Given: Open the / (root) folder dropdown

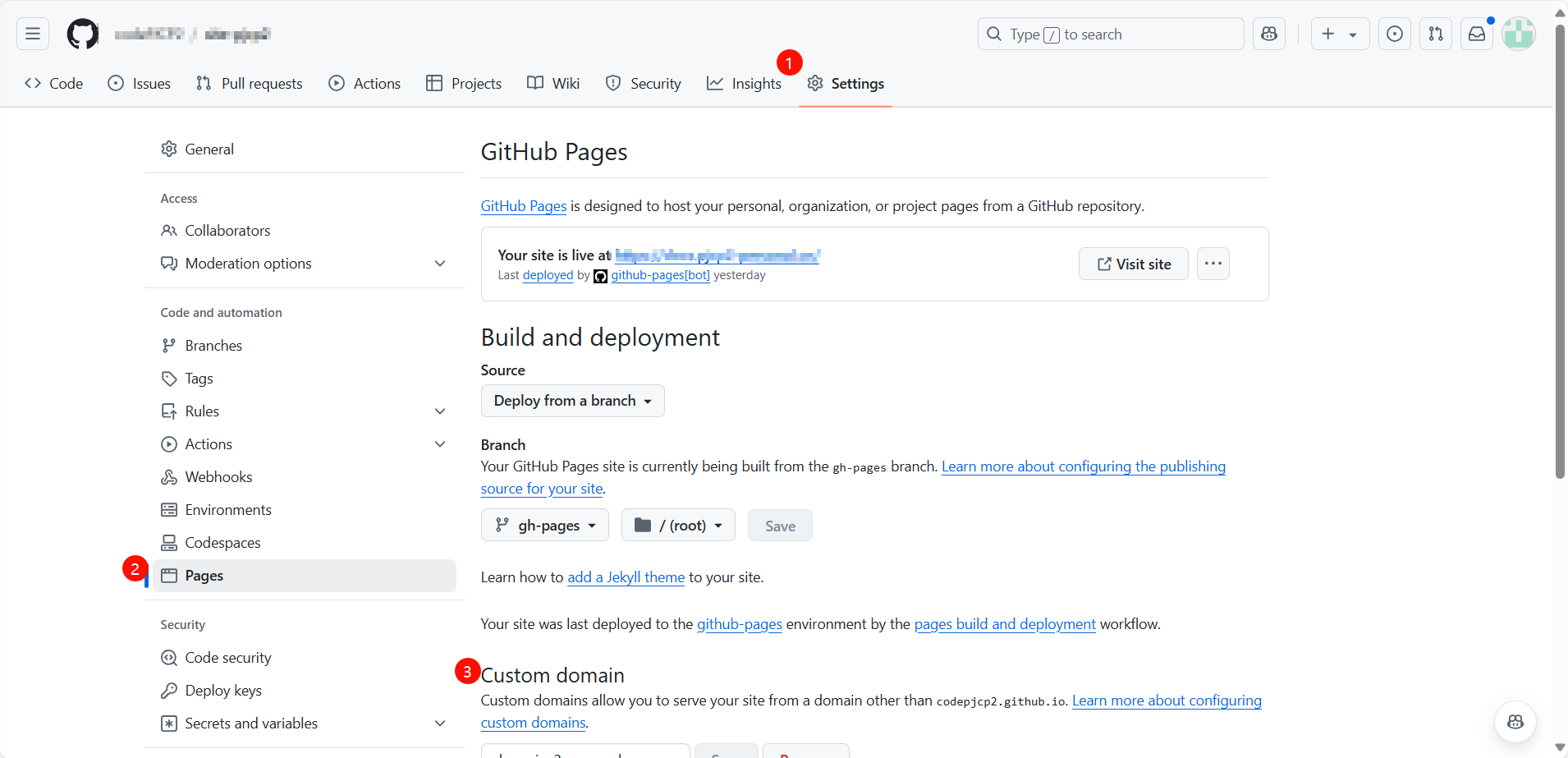Looking at the screenshot, I should point(678,526).
